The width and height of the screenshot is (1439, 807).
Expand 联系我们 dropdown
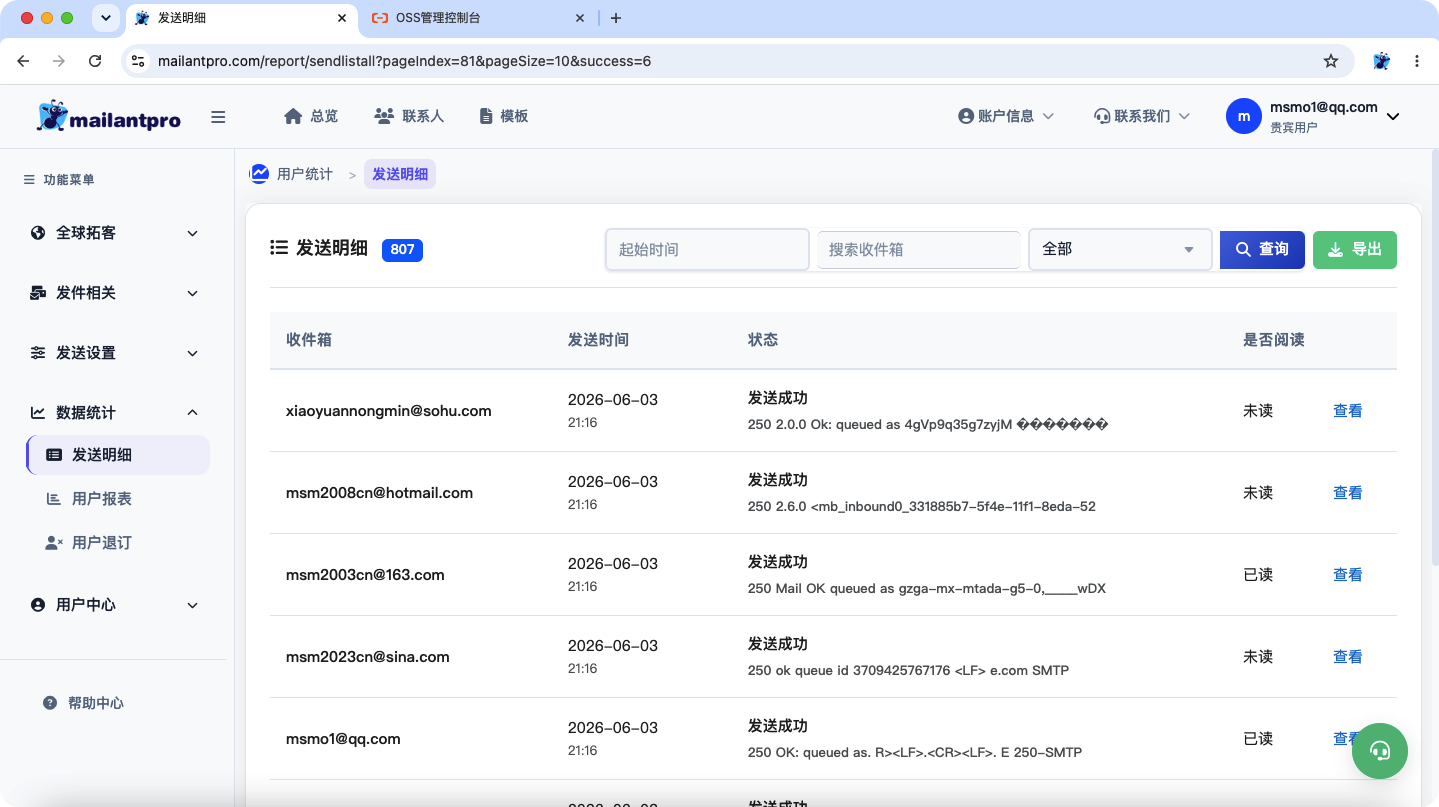pyautogui.click(x=1142, y=116)
